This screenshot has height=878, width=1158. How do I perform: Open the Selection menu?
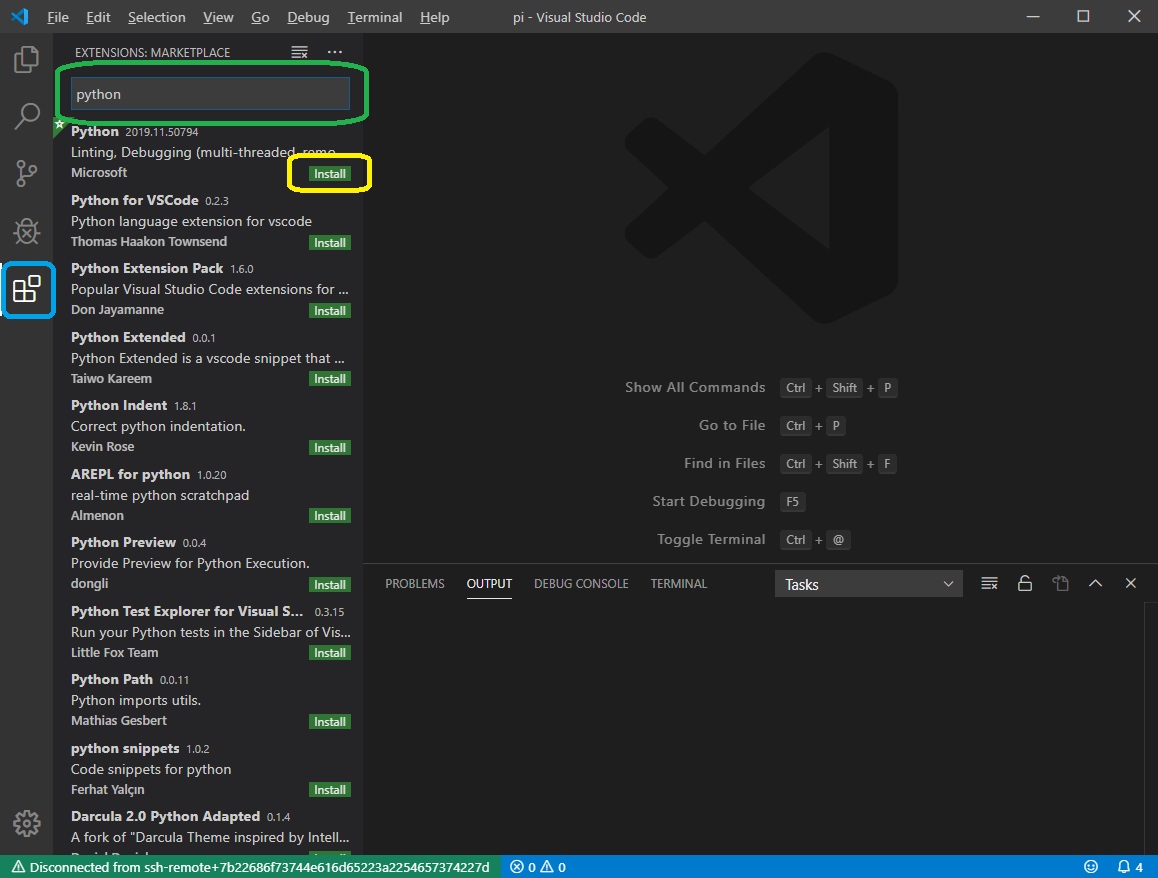click(157, 17)
